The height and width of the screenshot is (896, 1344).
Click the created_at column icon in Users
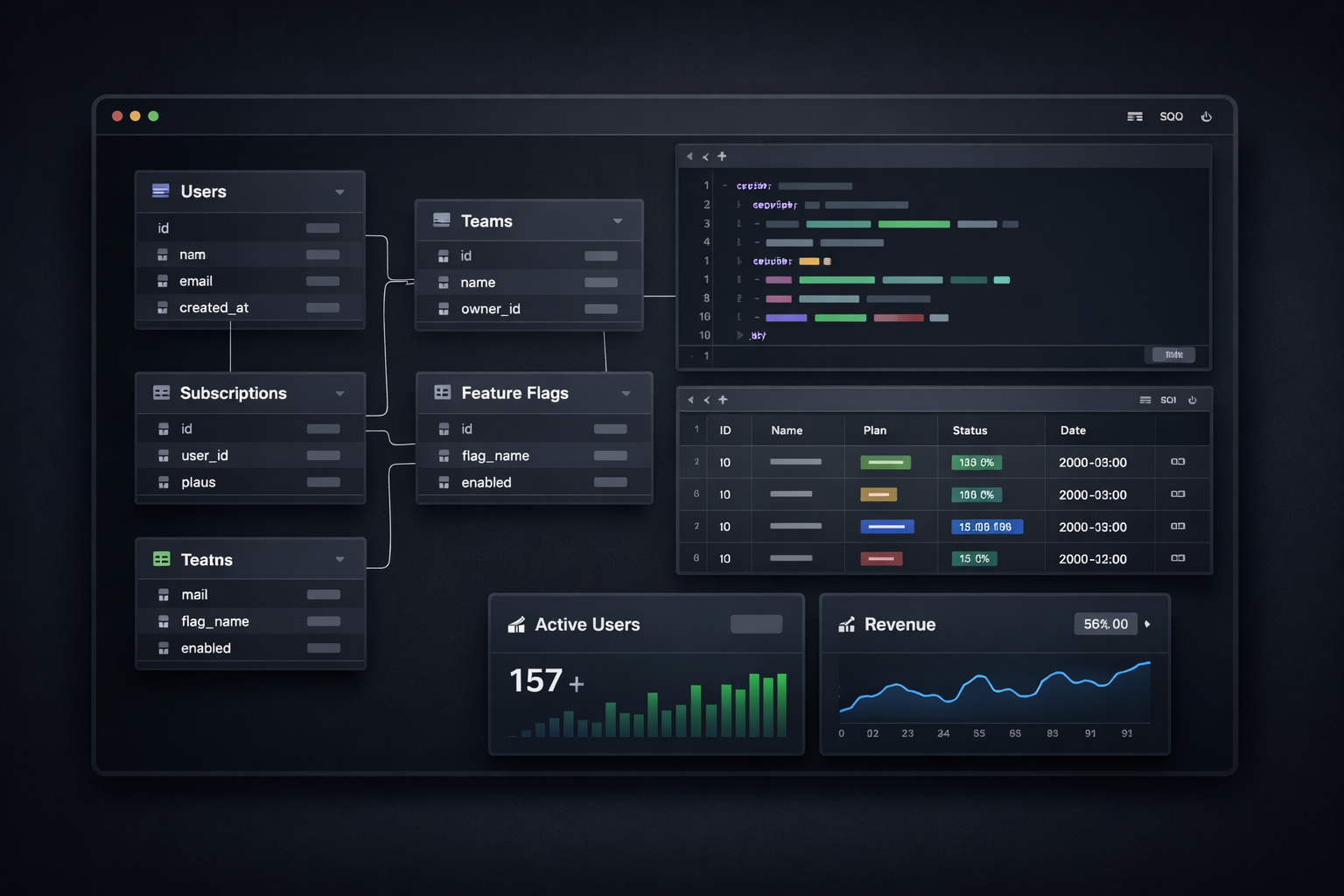[163, 308]
